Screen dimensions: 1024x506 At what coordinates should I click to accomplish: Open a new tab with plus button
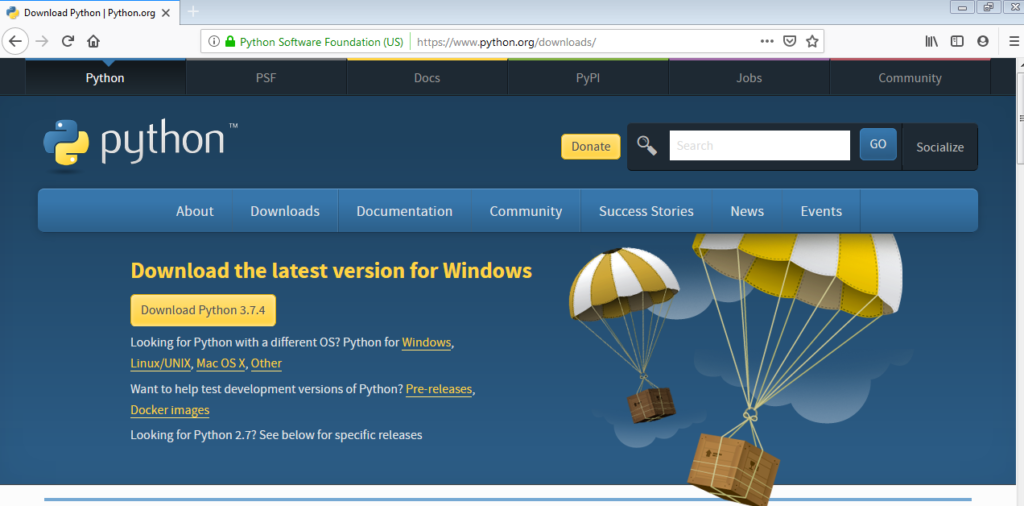coord(193,12)
